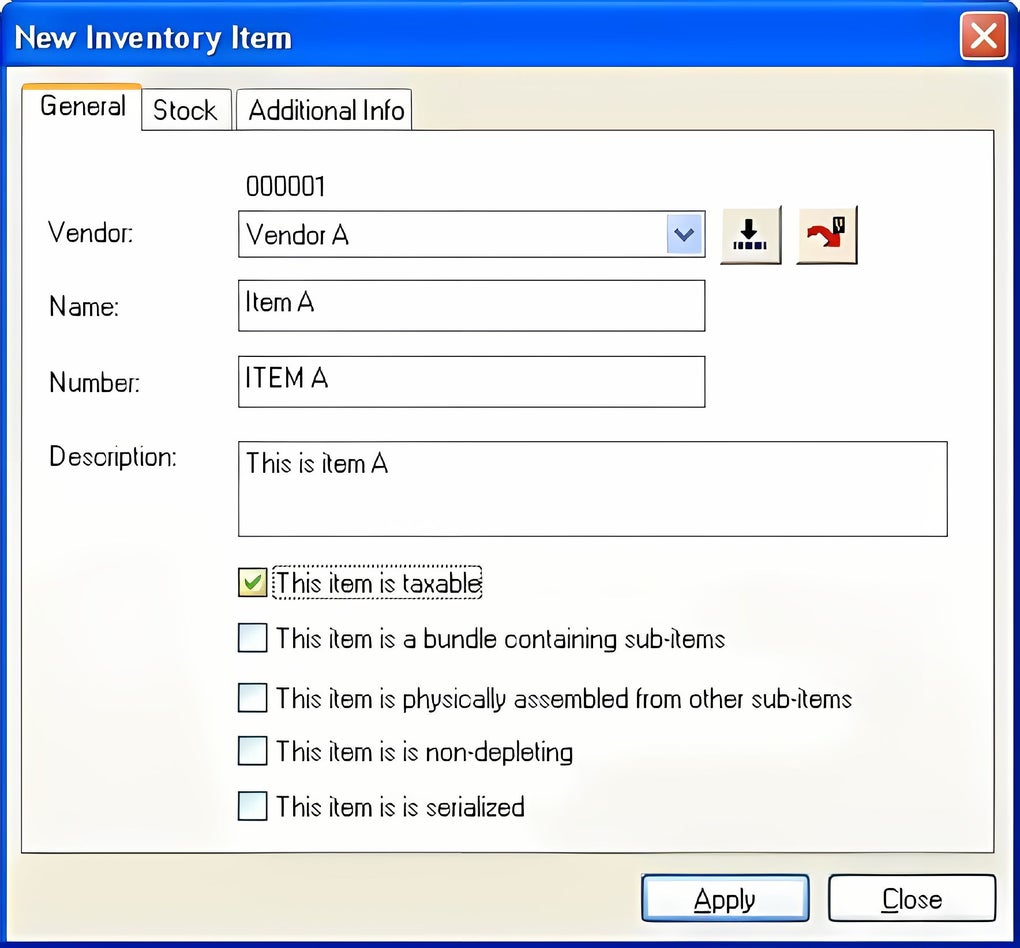Switch to the General tab
Viewport: 1020px width, 948px height.
coord(83,107)
